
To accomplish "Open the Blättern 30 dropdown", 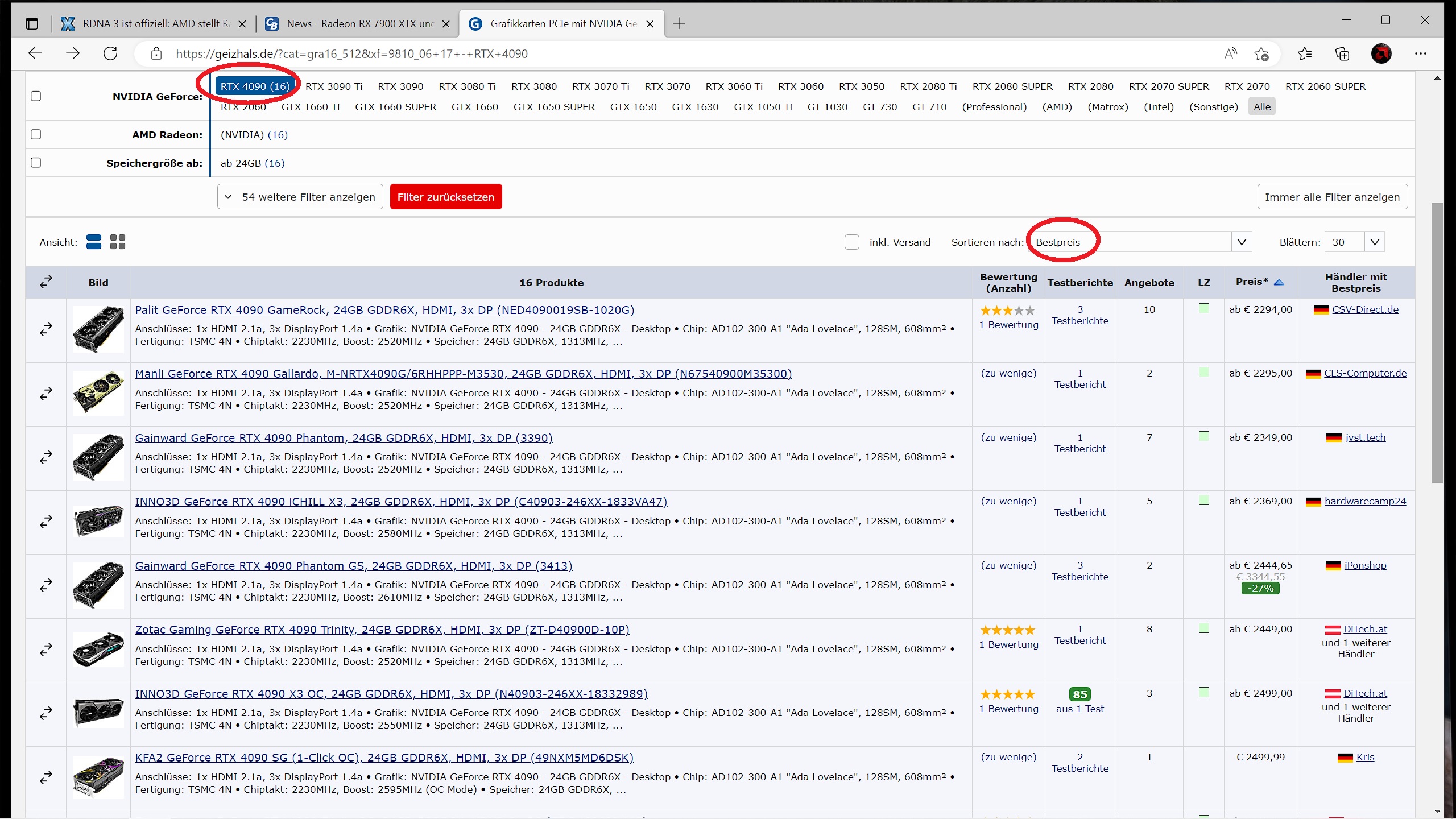I will pyautogui.click(x=1354, y=242).
